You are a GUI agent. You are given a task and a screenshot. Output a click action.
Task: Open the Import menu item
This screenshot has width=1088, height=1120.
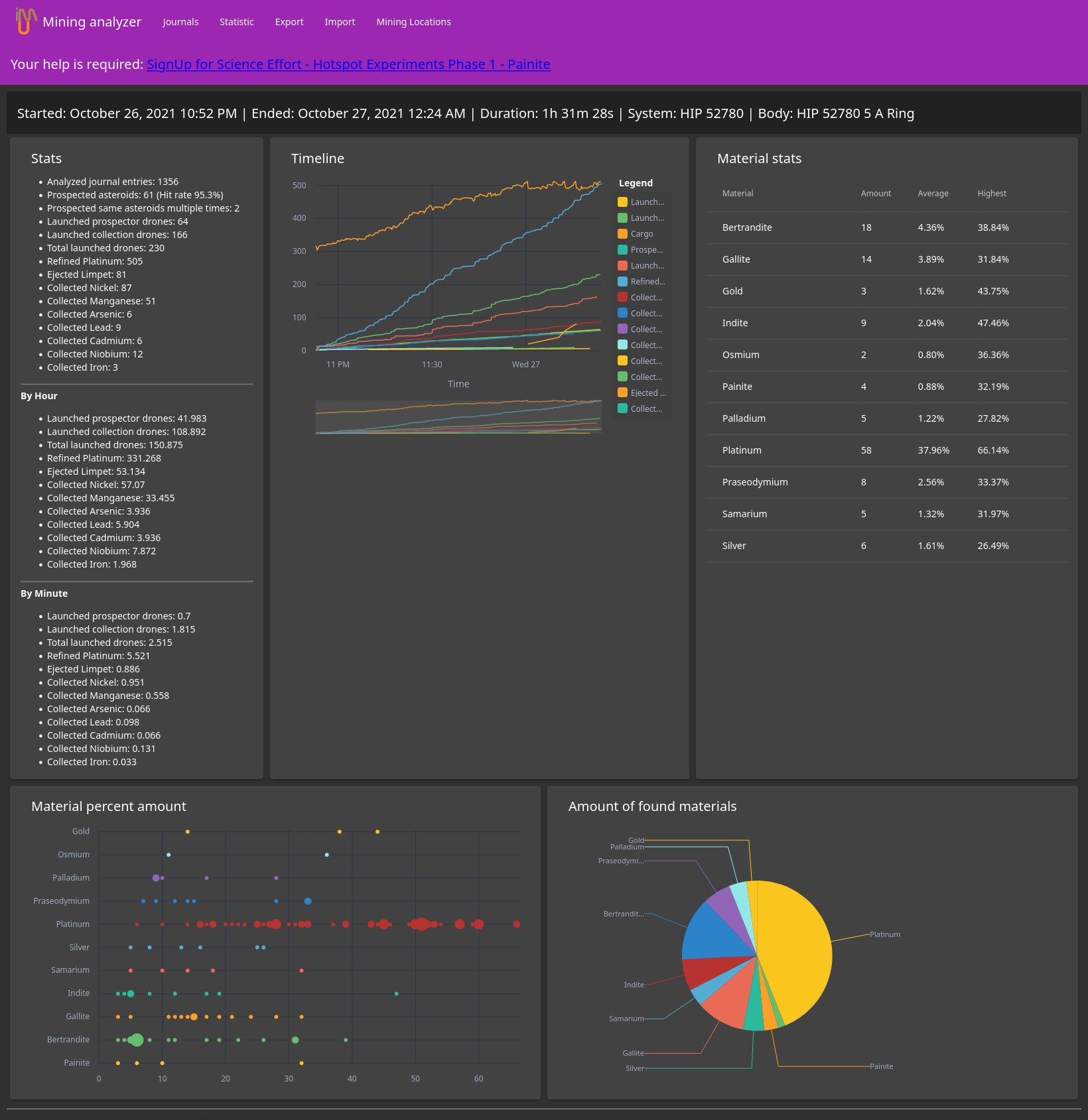pos(340,22)
